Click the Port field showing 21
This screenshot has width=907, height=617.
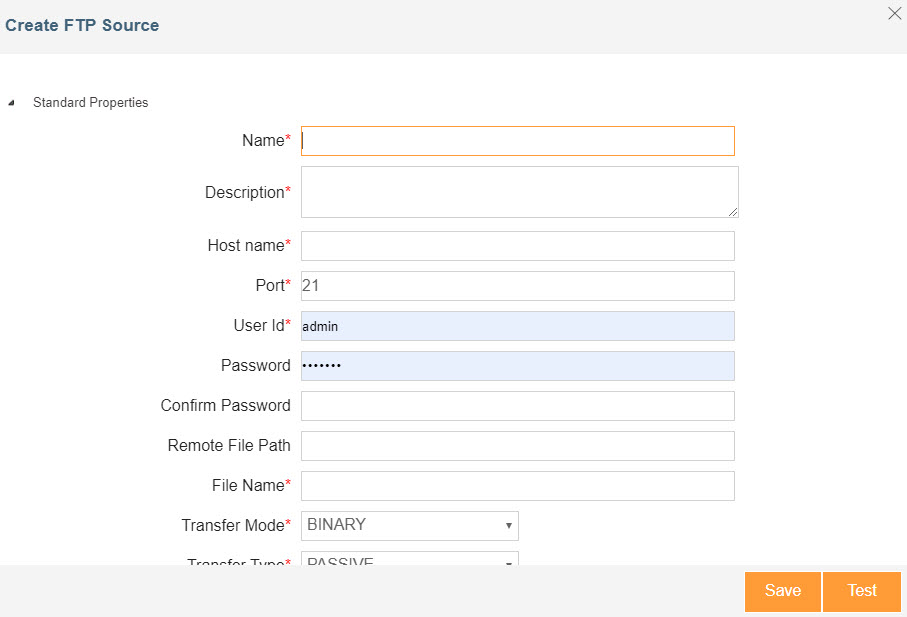(x=517, y=286)
